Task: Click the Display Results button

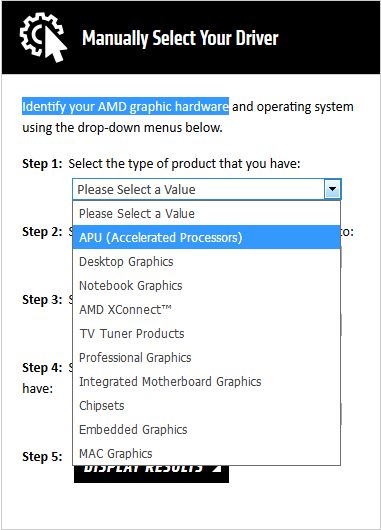Action: tap(151, 474)
